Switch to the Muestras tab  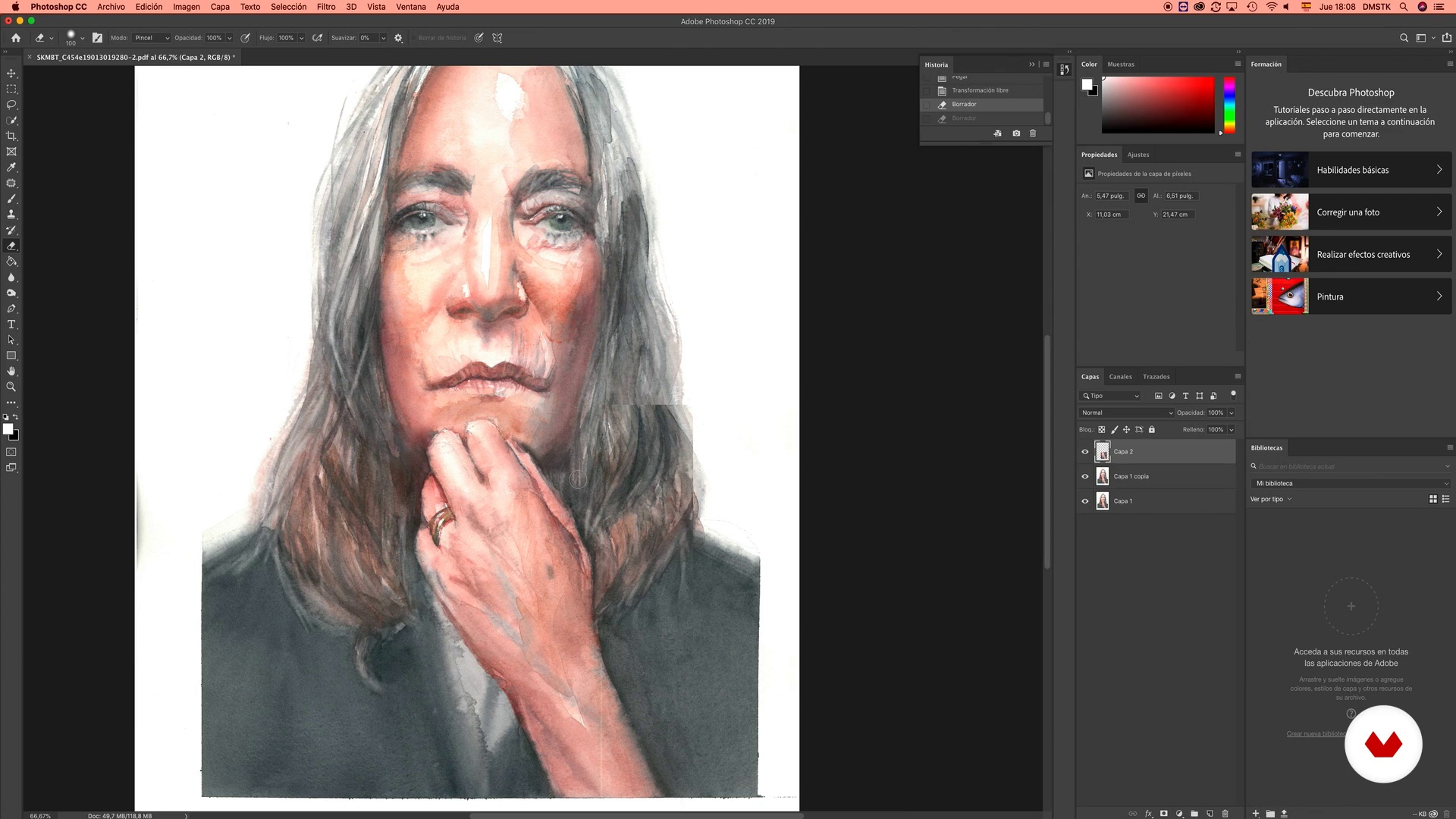1121,64
